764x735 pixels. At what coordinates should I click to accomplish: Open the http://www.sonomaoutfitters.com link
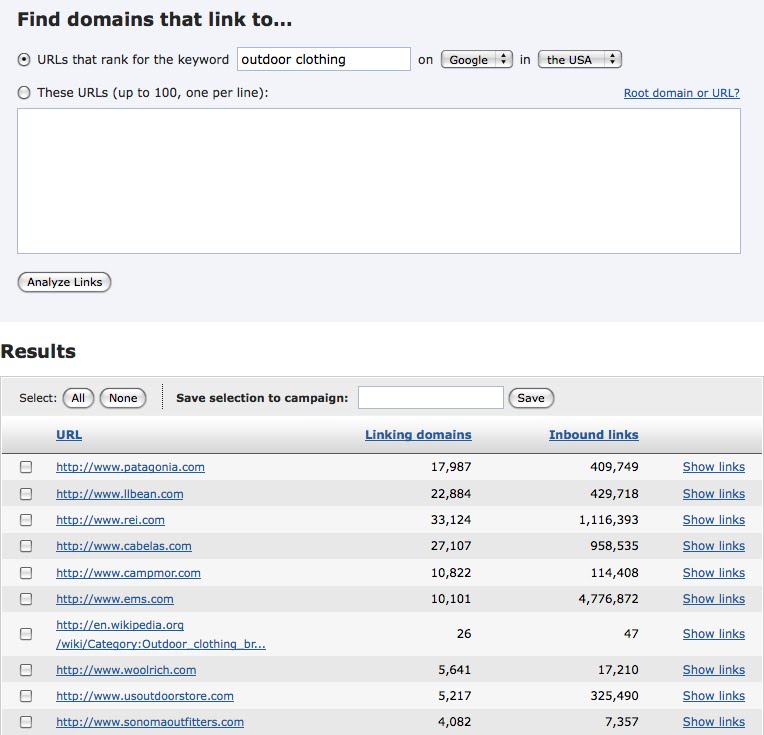coord(150,722)
